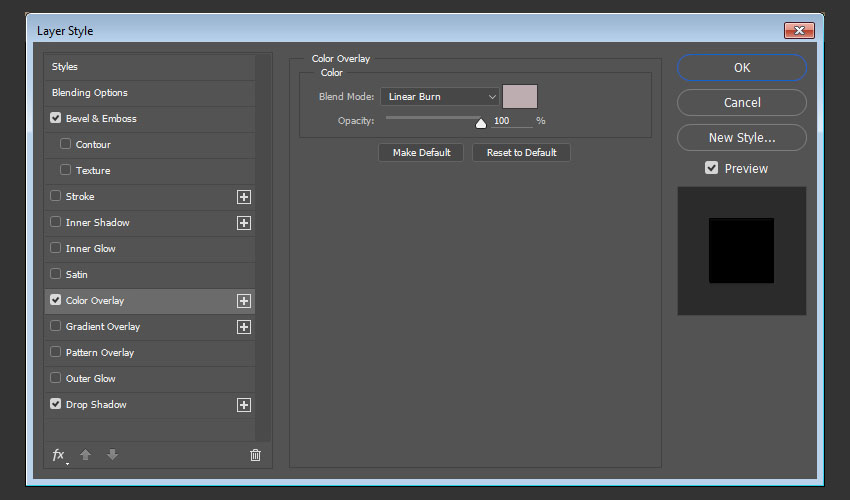Screen dimensions: 850x500
Task: Click the trash delete effect icon
Action: tap(255, 455)
